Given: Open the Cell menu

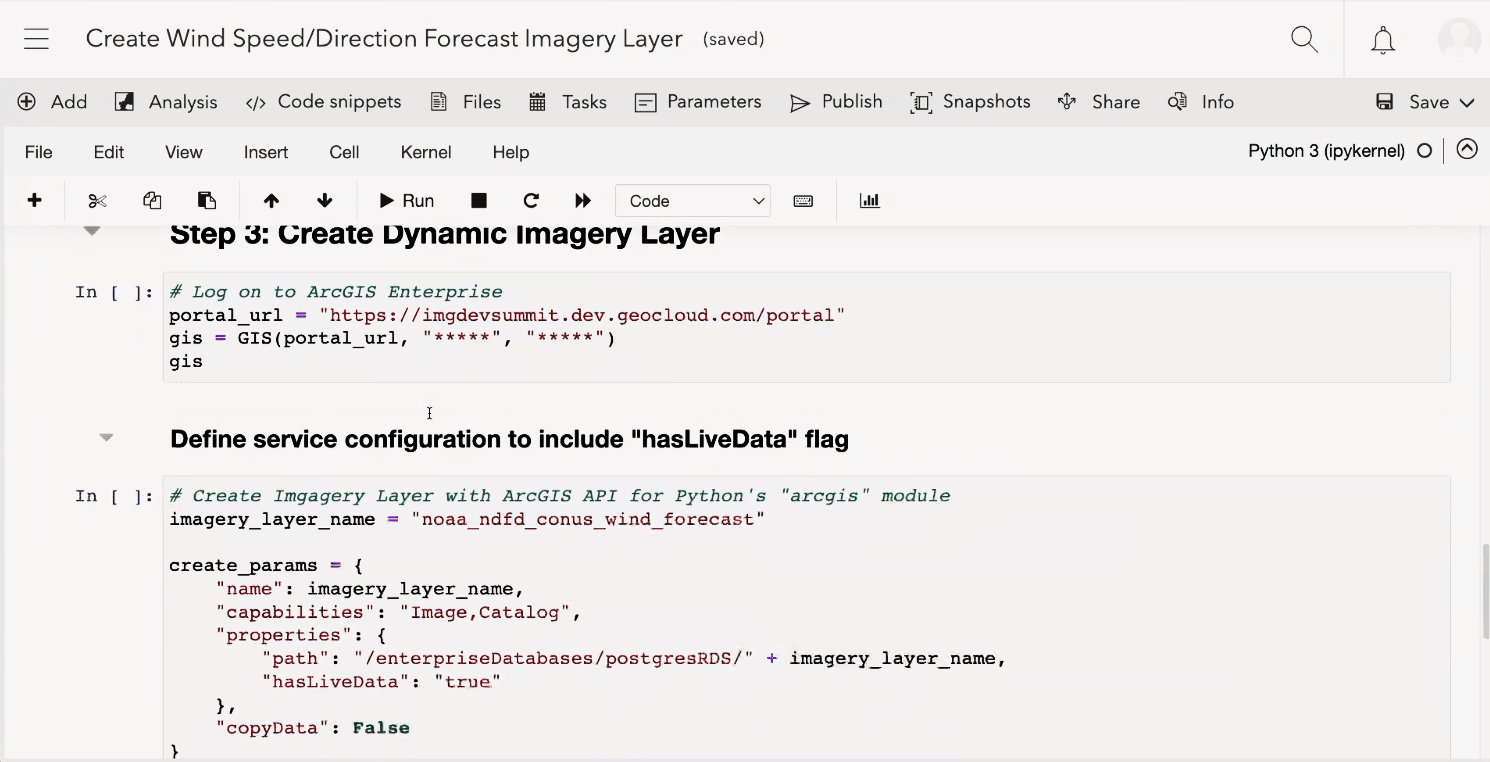Looking at the screenshot, I should (x=344, y=152).
